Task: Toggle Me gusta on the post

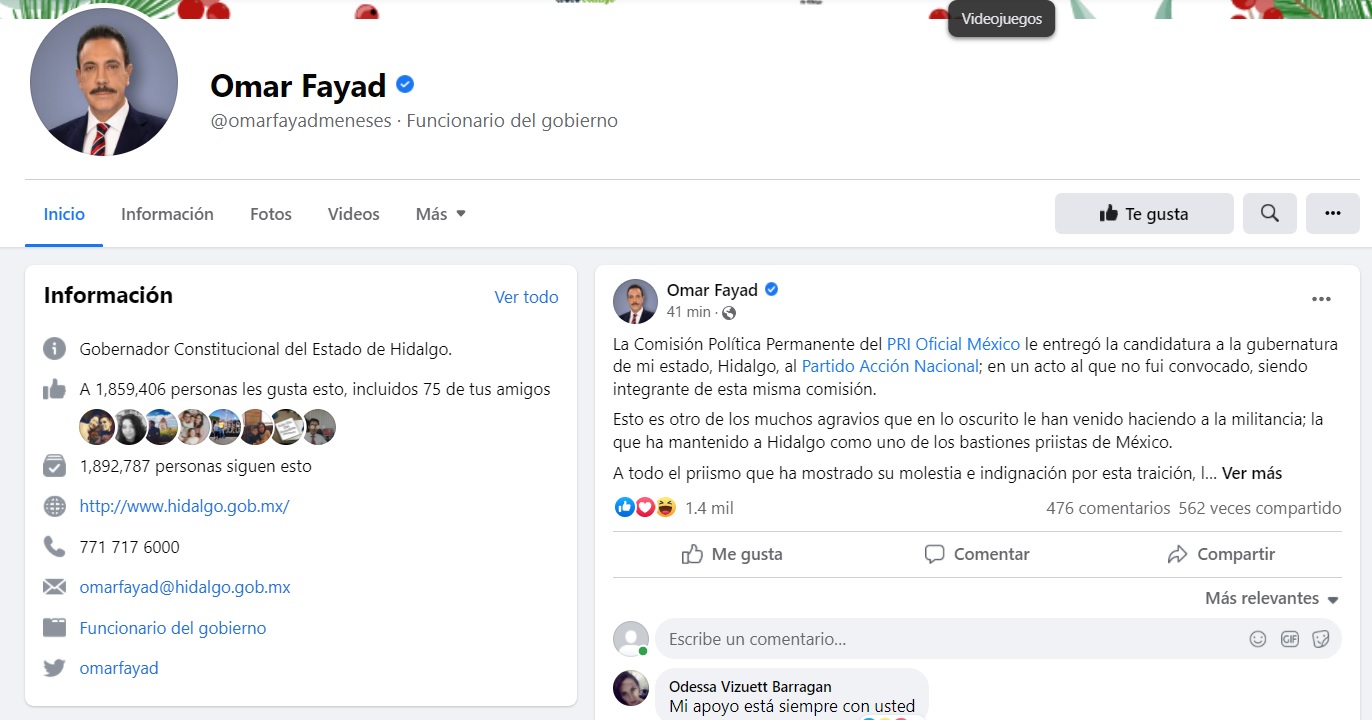Action: tap(732, 554)
